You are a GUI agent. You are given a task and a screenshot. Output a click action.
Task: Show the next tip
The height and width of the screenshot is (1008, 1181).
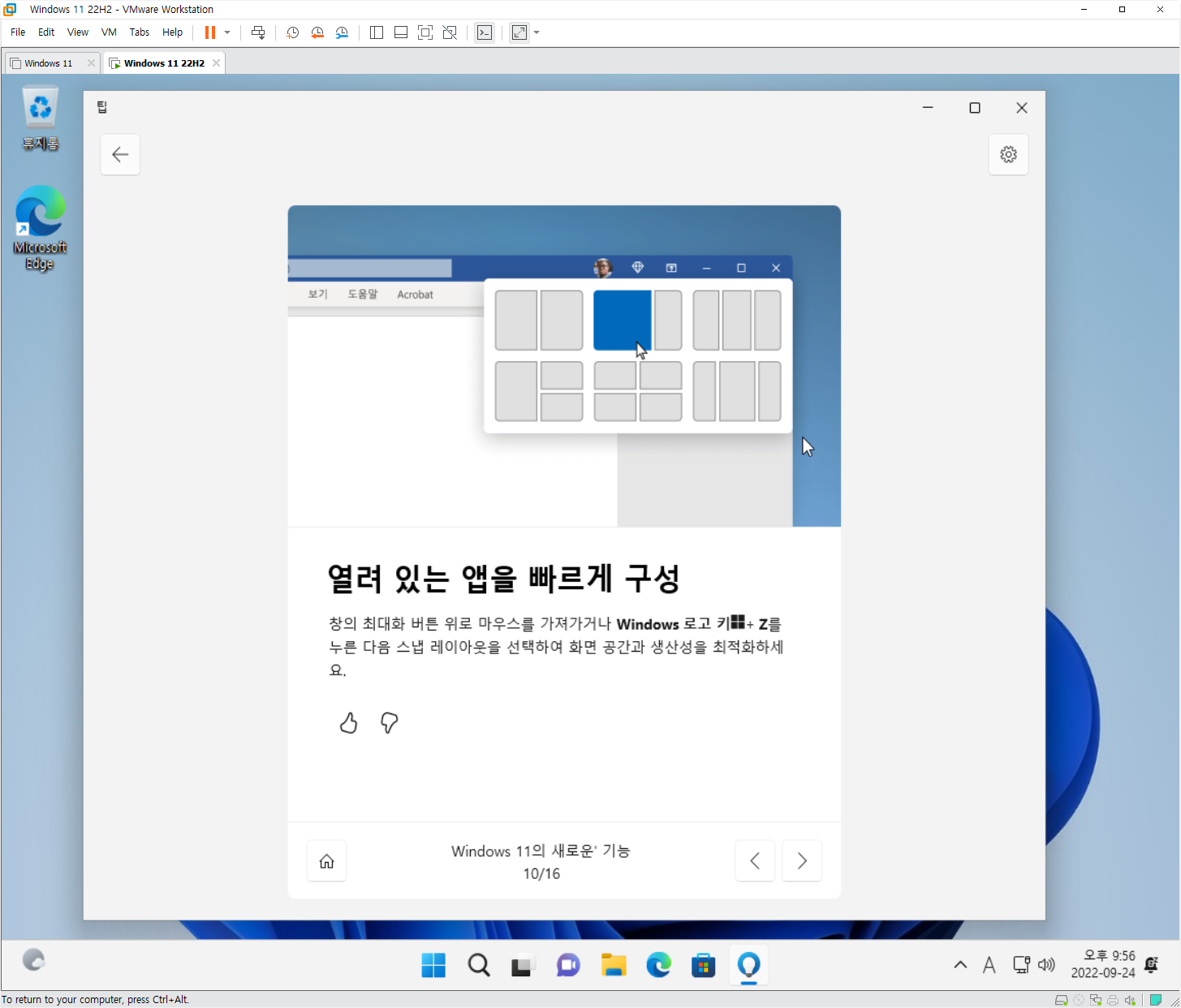pyautogui.click(x=802, y=860)
